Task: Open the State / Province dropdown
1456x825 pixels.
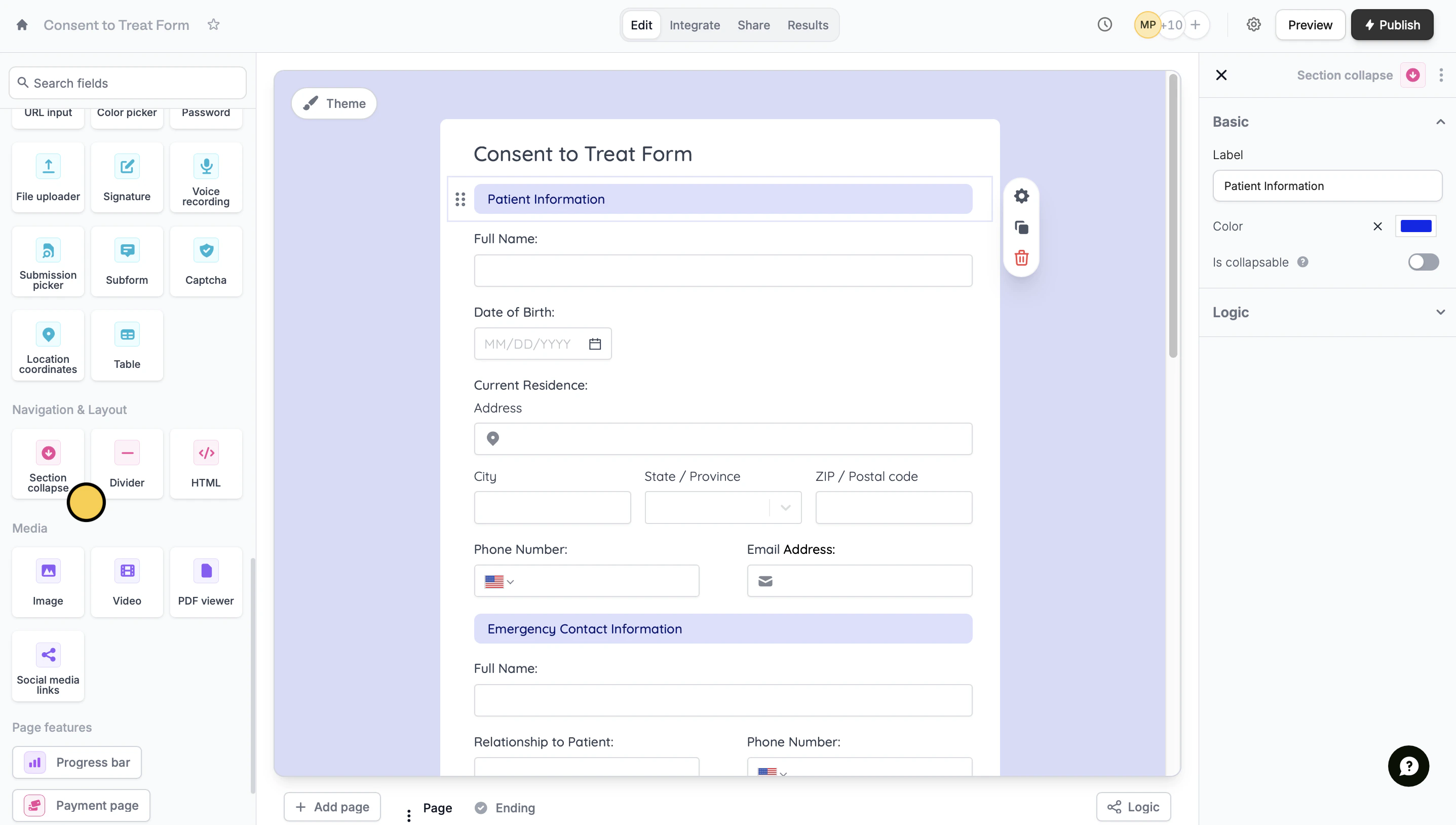Action: (x=722, y=508)
